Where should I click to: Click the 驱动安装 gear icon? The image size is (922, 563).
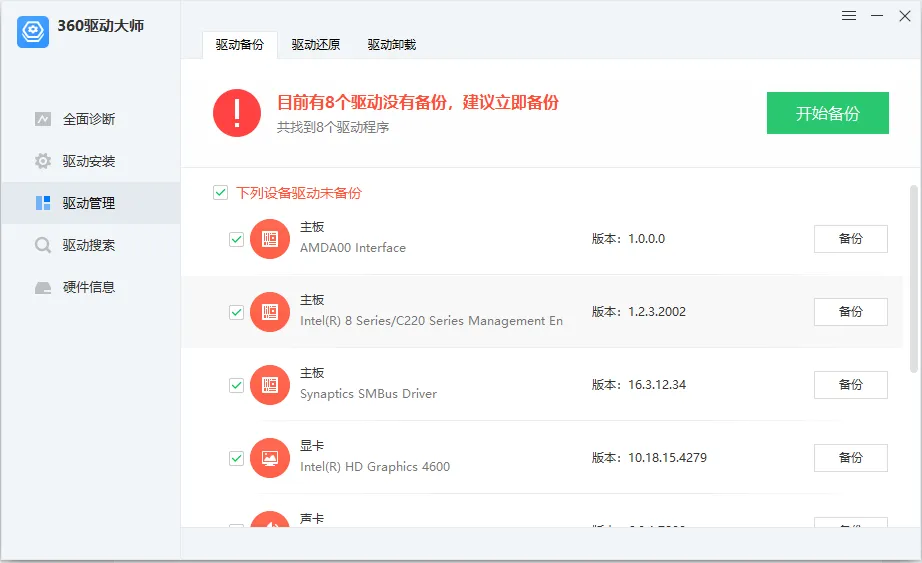pos(43,161)
